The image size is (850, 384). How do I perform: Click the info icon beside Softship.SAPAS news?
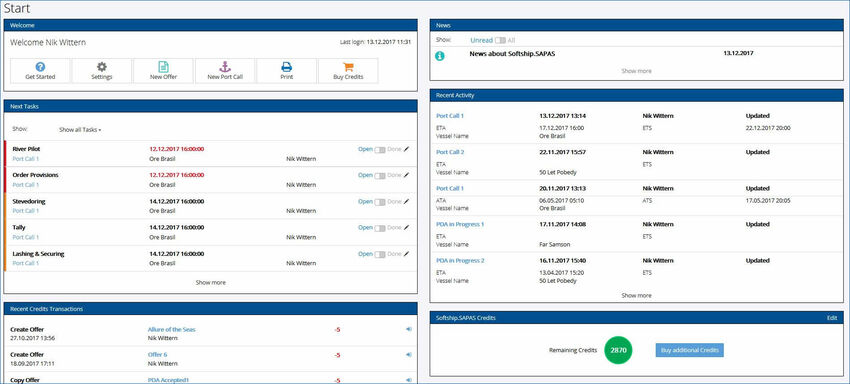click(440, 56)
